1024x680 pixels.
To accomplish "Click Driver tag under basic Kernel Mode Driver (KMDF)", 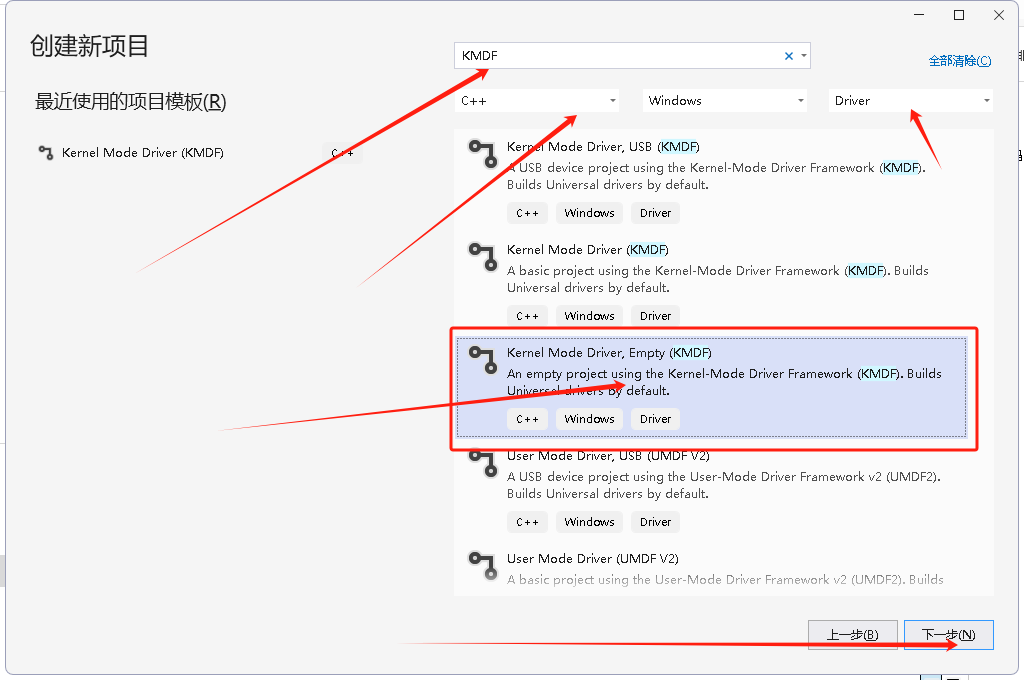I will (656, 316).
